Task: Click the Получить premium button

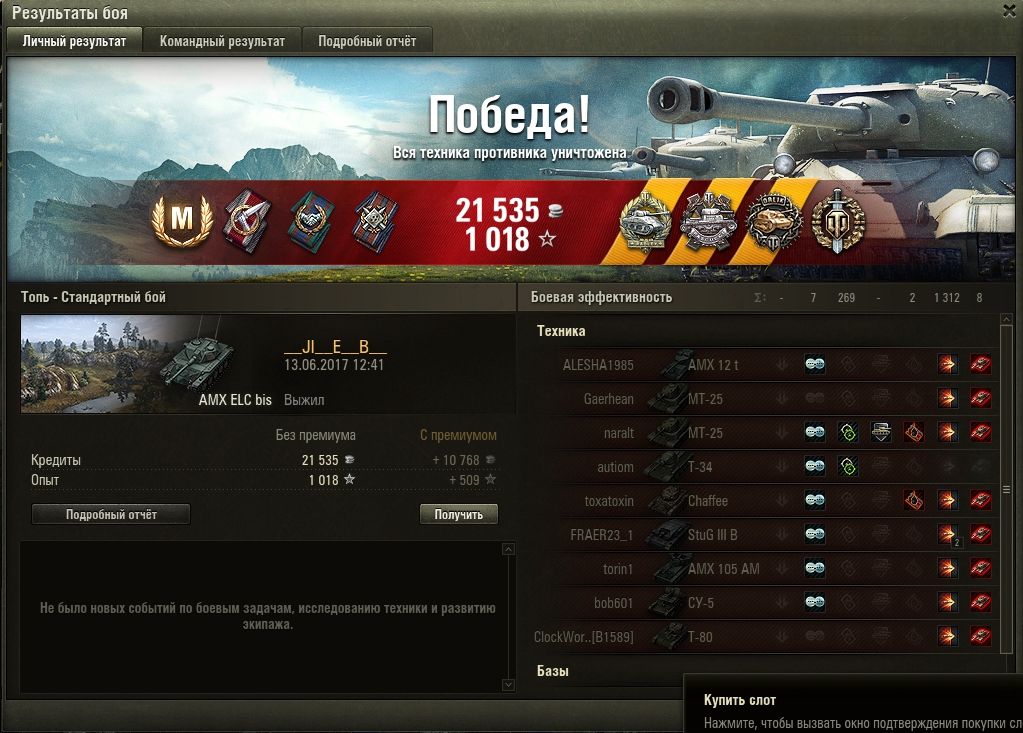Action: pyautogui.click(x=459, y=515)
